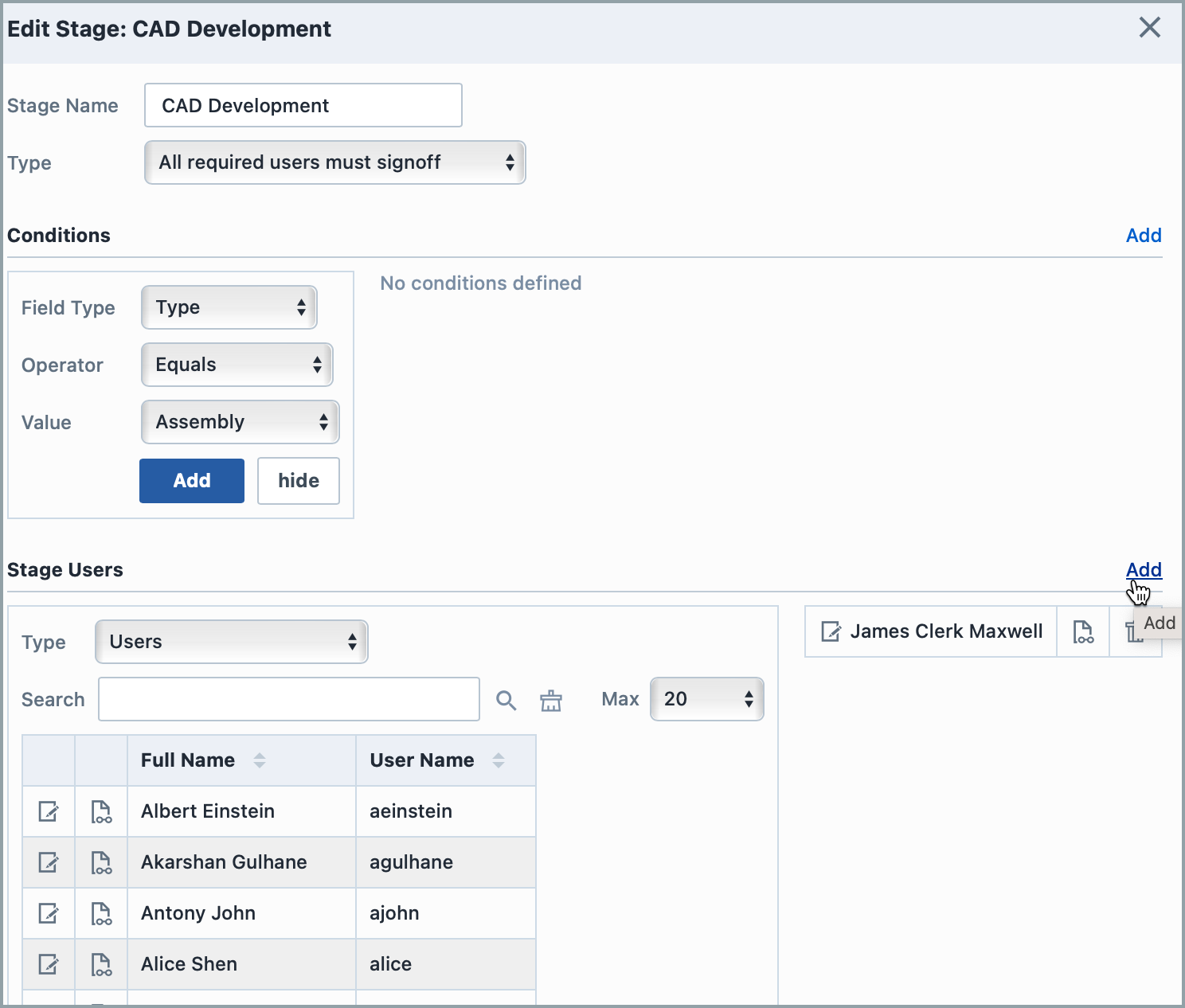Image resolution: width=1185 pixels, height=1008 pixels.
Task: Click document icon for Albert Einstein
Action: [101, 811]
